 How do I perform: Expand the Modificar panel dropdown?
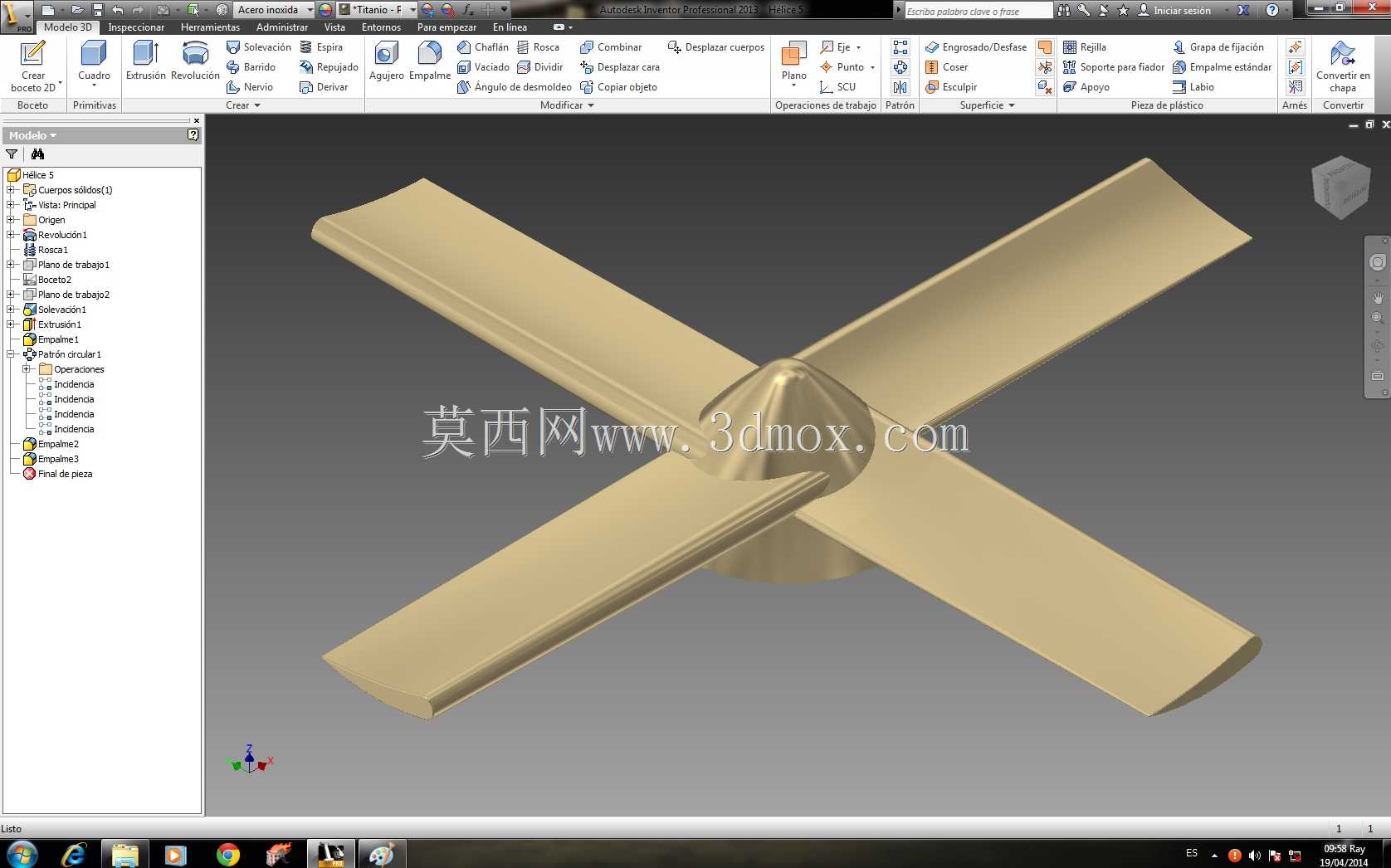pos(567,105)
